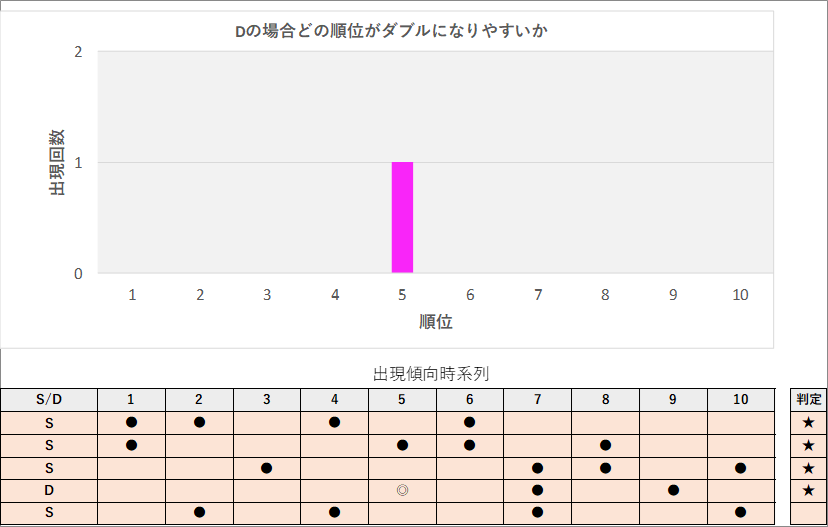Click last-row dot under column 2
Image resolution: width=828 pixels, height=527 pixels.
(200, 512)
